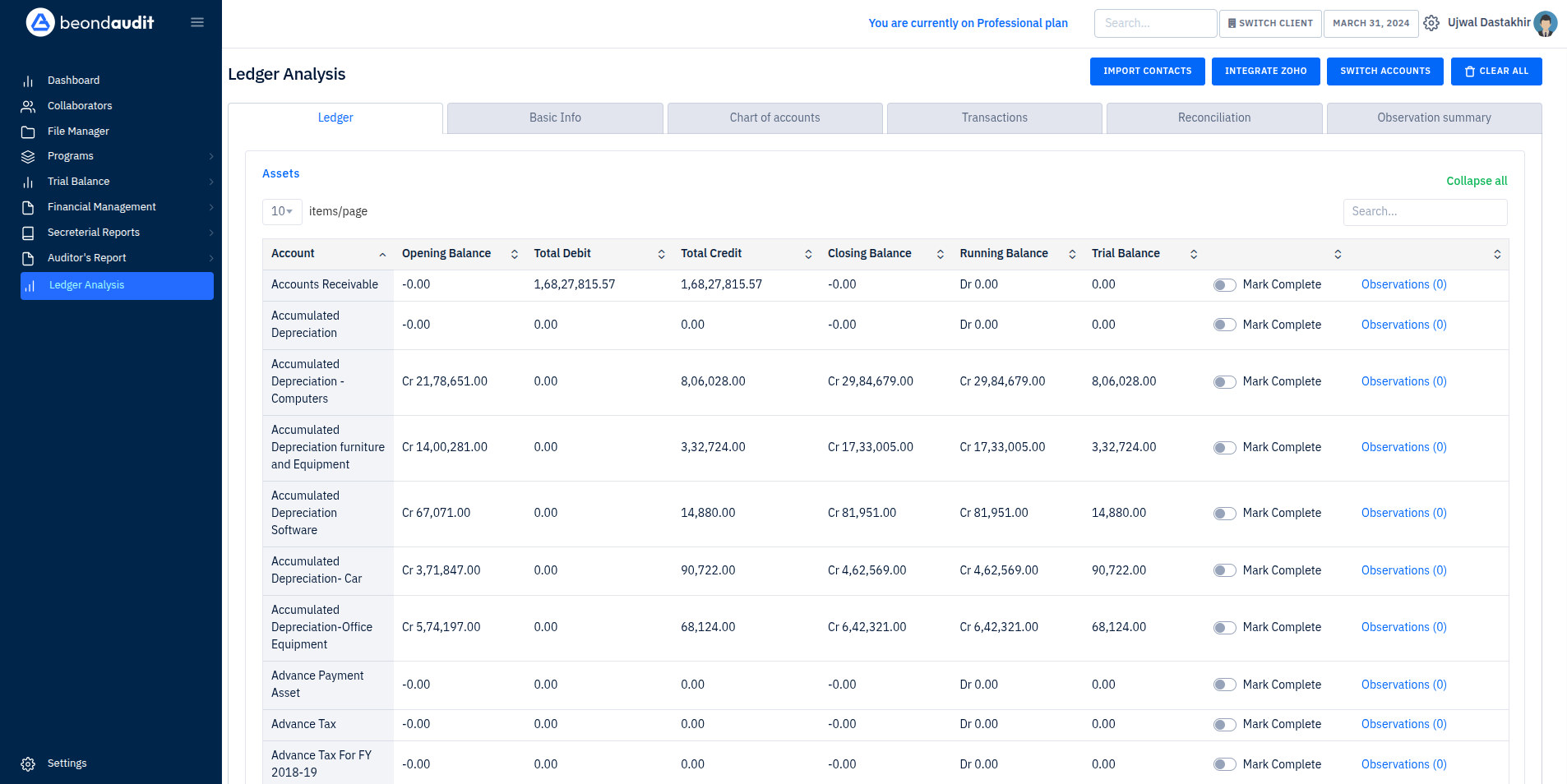
Task: Enable Mark Complete on Advance Tax
Action: [x=1224, y=724]
